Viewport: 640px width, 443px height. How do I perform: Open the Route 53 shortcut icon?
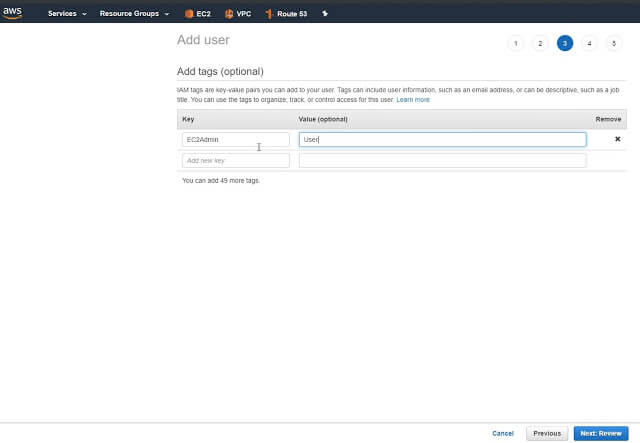point(270,14)
